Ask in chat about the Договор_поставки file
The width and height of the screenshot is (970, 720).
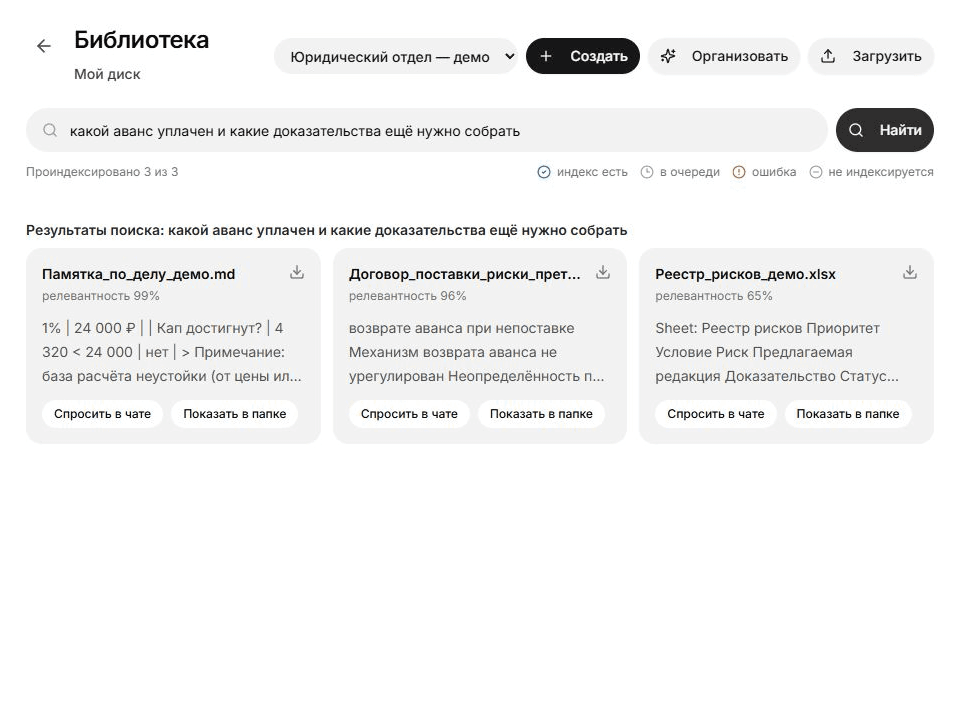(x=409, y=414)
